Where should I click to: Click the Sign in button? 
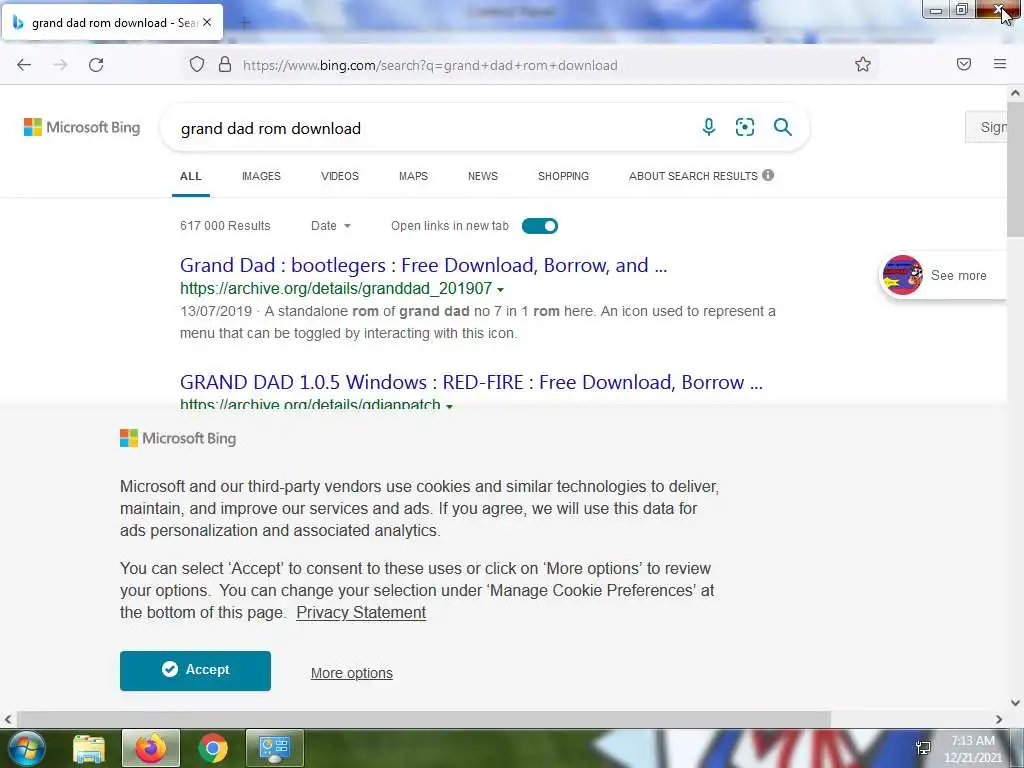[987, 127]
